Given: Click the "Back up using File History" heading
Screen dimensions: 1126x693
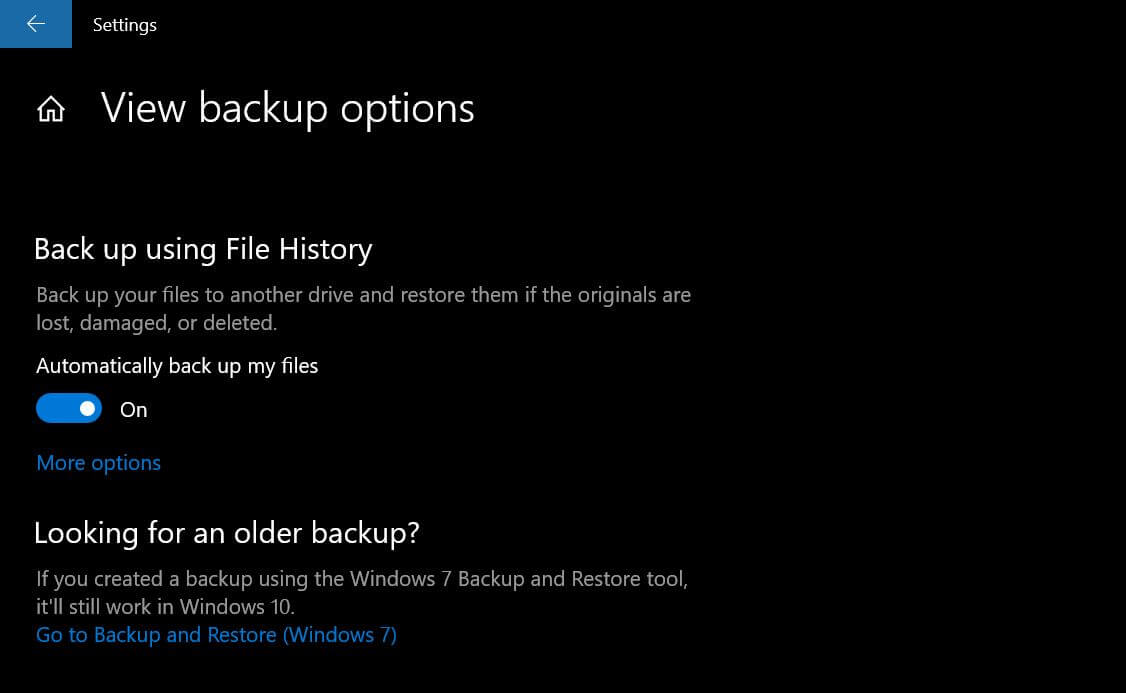Looking at the screenshot, I should [x=203, y=249].
